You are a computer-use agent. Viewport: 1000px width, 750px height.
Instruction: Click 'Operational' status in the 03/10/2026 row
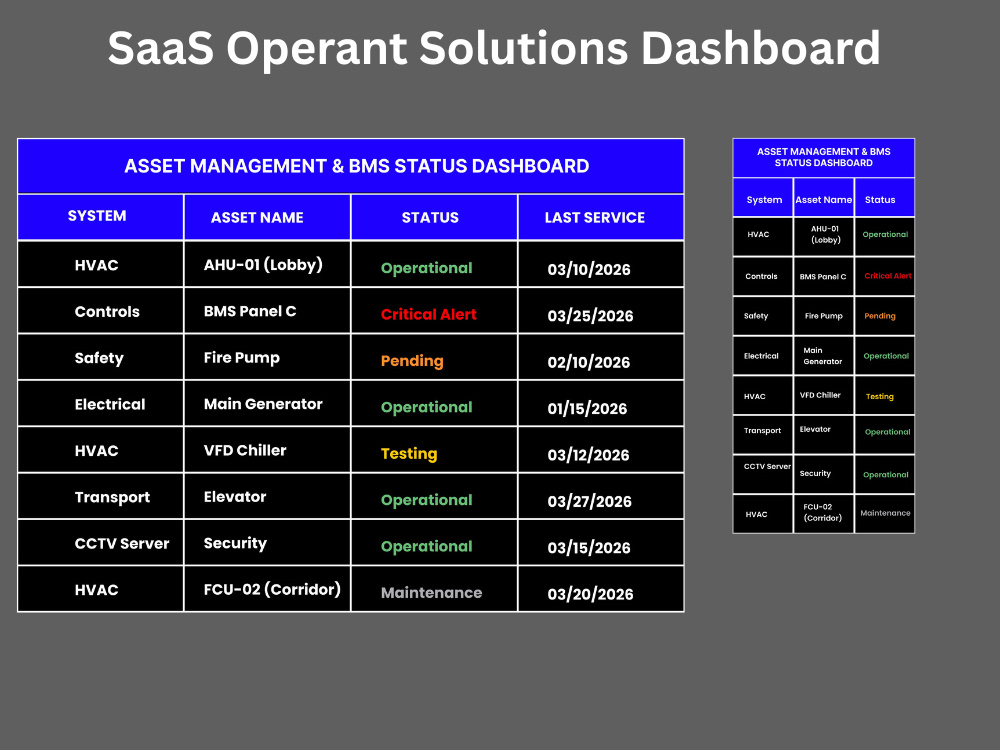coord(426,268)
